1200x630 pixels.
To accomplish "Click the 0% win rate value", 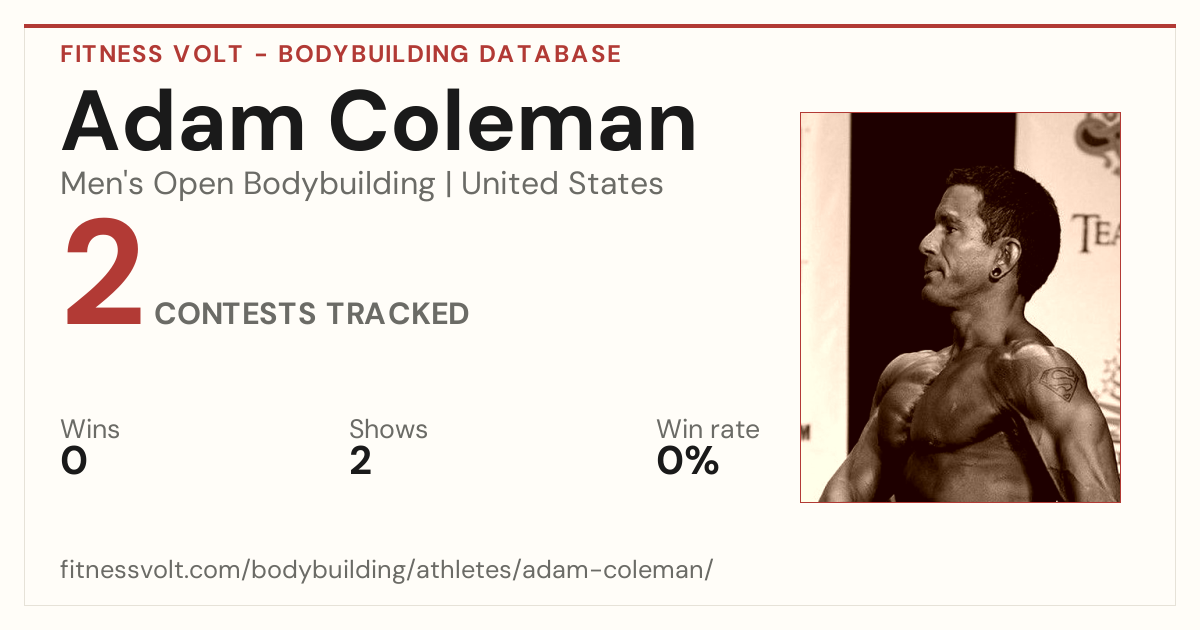I will 688,461.
